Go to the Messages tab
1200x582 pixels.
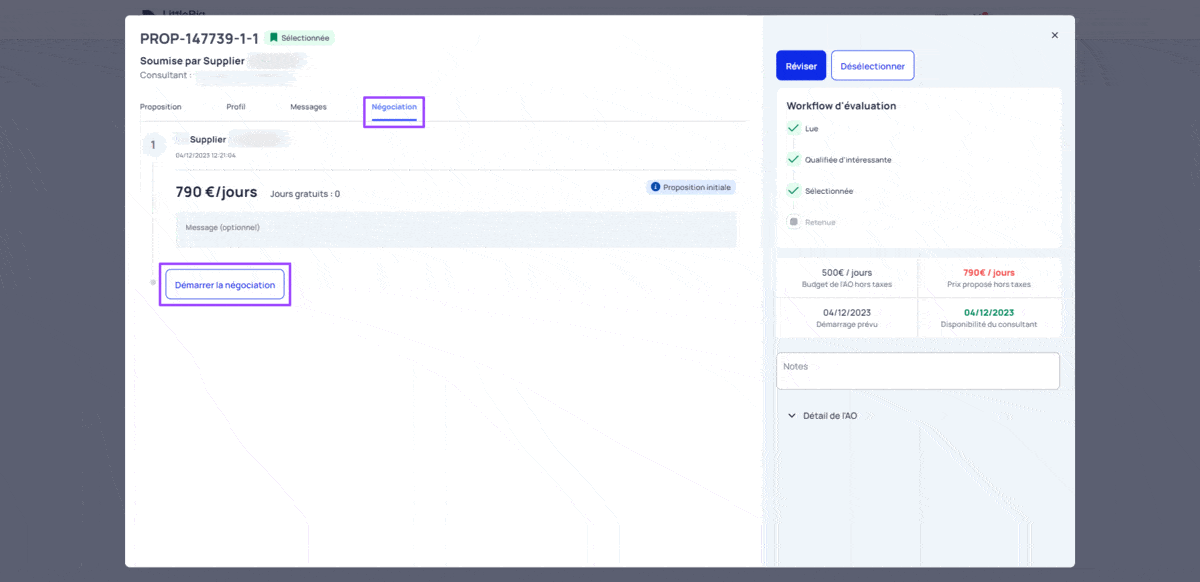click(308, 107)
